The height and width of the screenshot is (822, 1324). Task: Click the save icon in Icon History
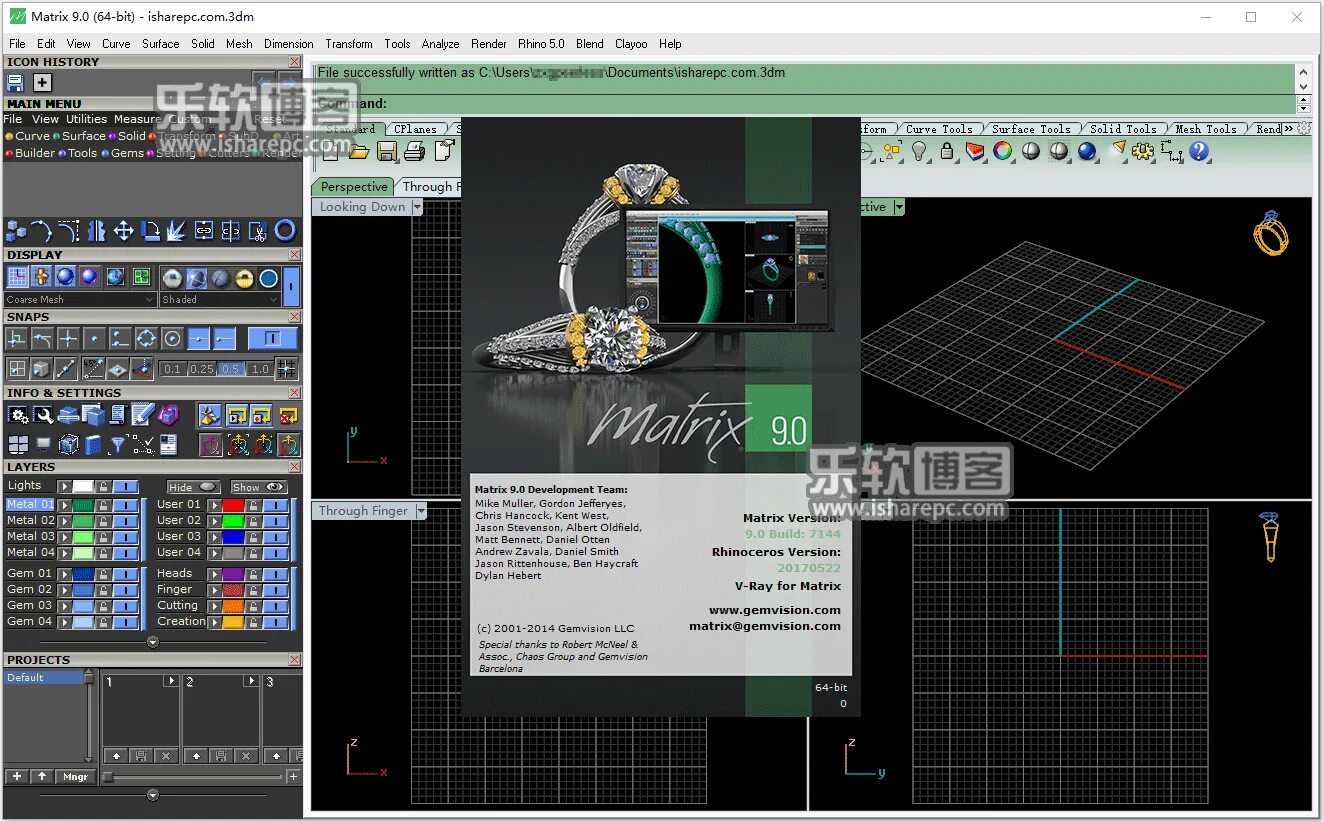coord(15,83)
